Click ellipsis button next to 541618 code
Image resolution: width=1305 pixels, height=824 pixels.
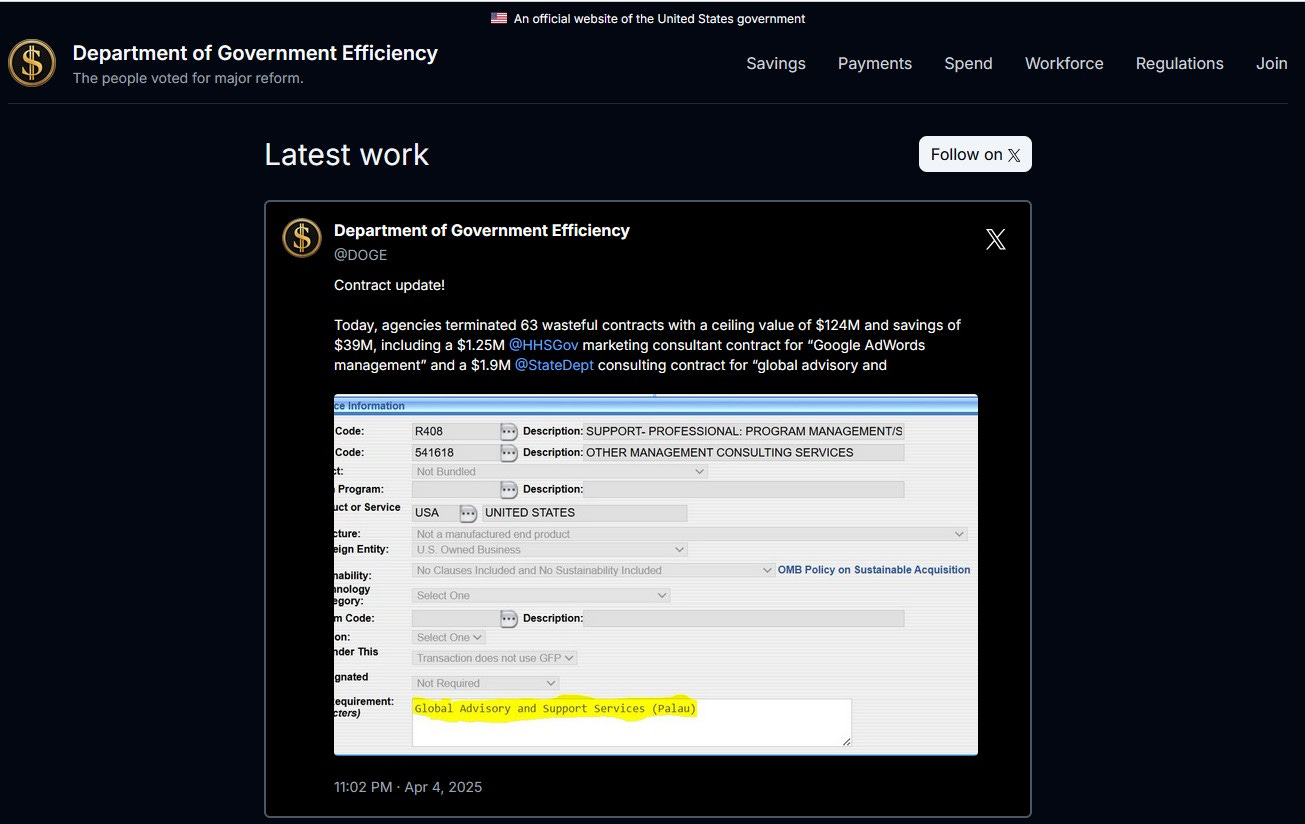pos(509,452)
